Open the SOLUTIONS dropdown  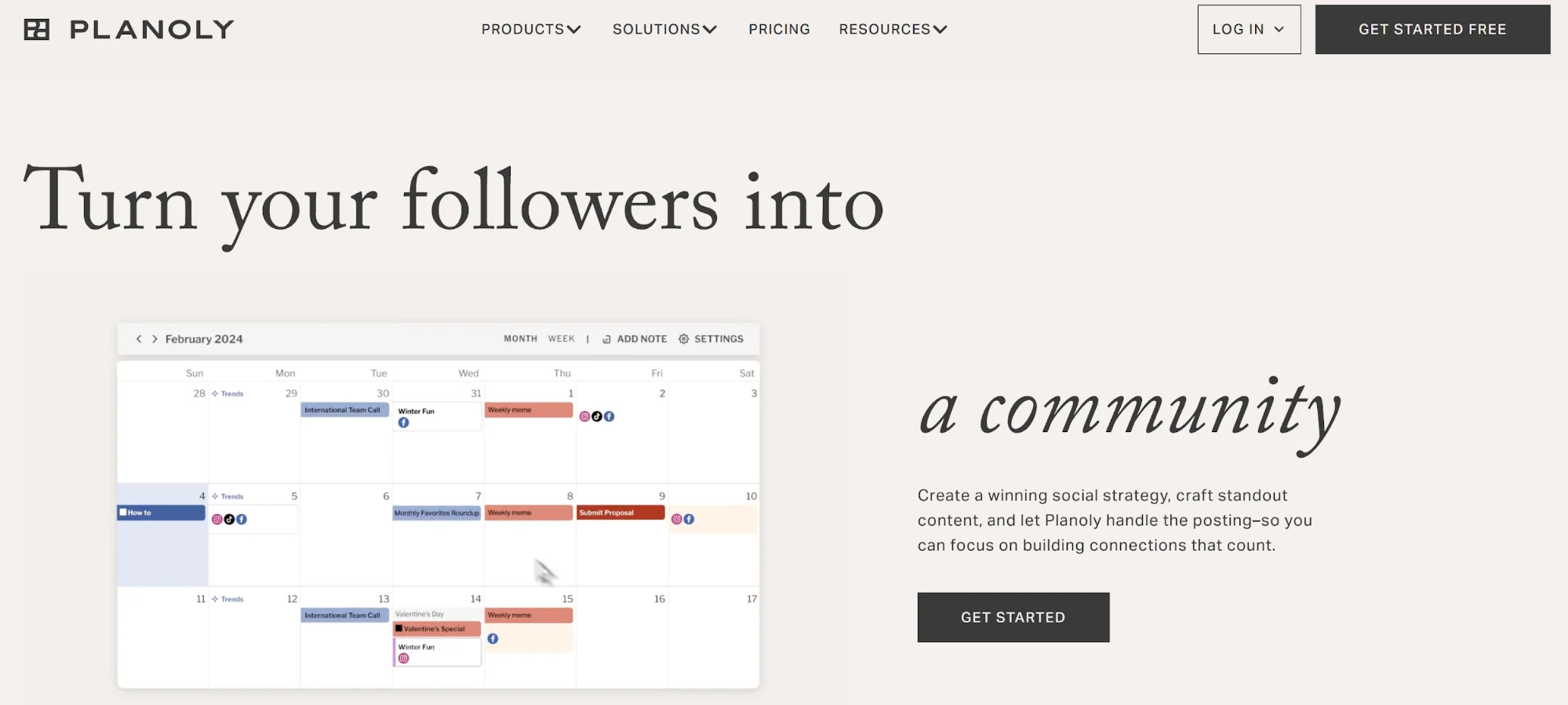tap(664, 29)
